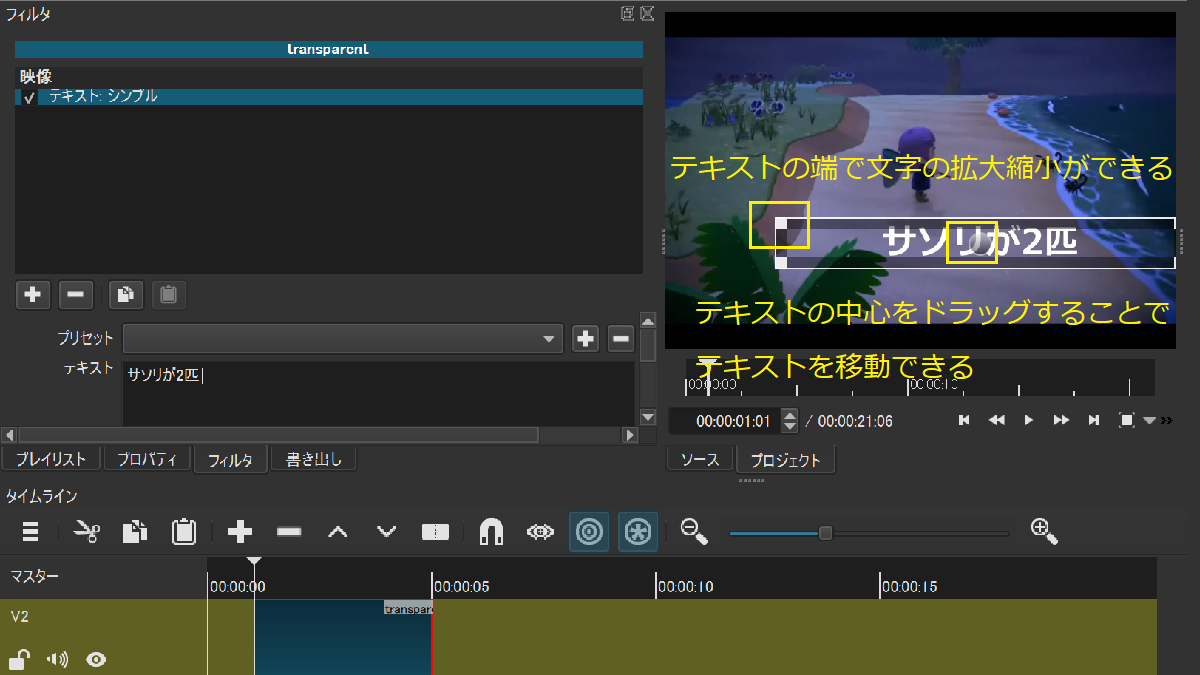Image resolution: width=1200 pixels, height=675 pixels.
Task: Ripple delete with the minus icon
Action: point(289,532)
